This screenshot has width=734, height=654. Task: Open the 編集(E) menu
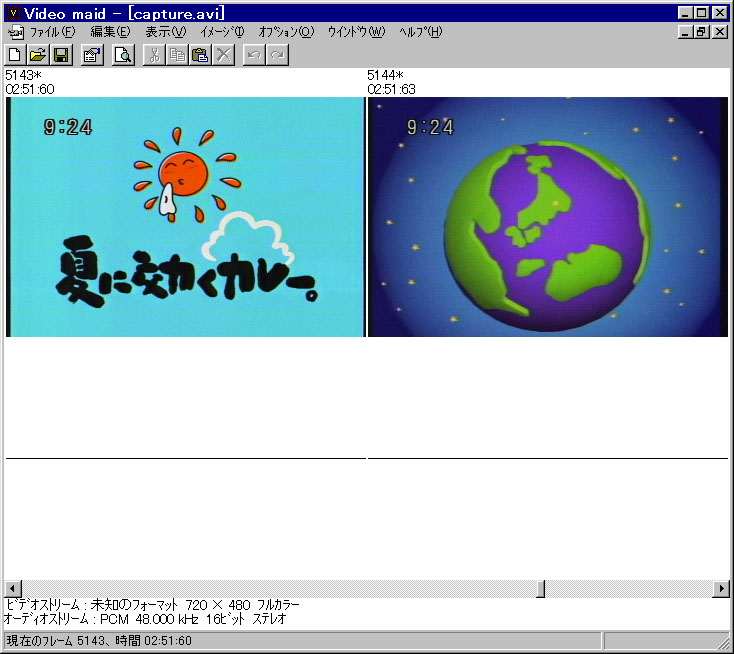110,32
